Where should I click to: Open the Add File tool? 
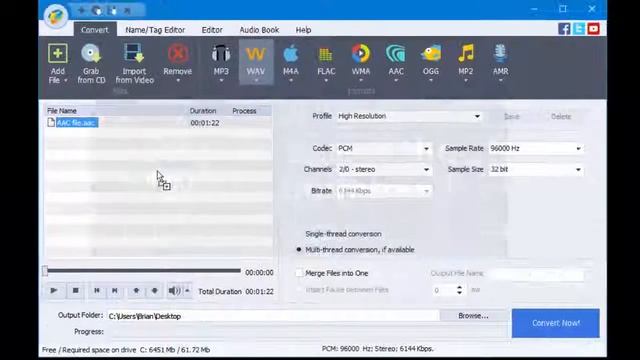[58, 62]
